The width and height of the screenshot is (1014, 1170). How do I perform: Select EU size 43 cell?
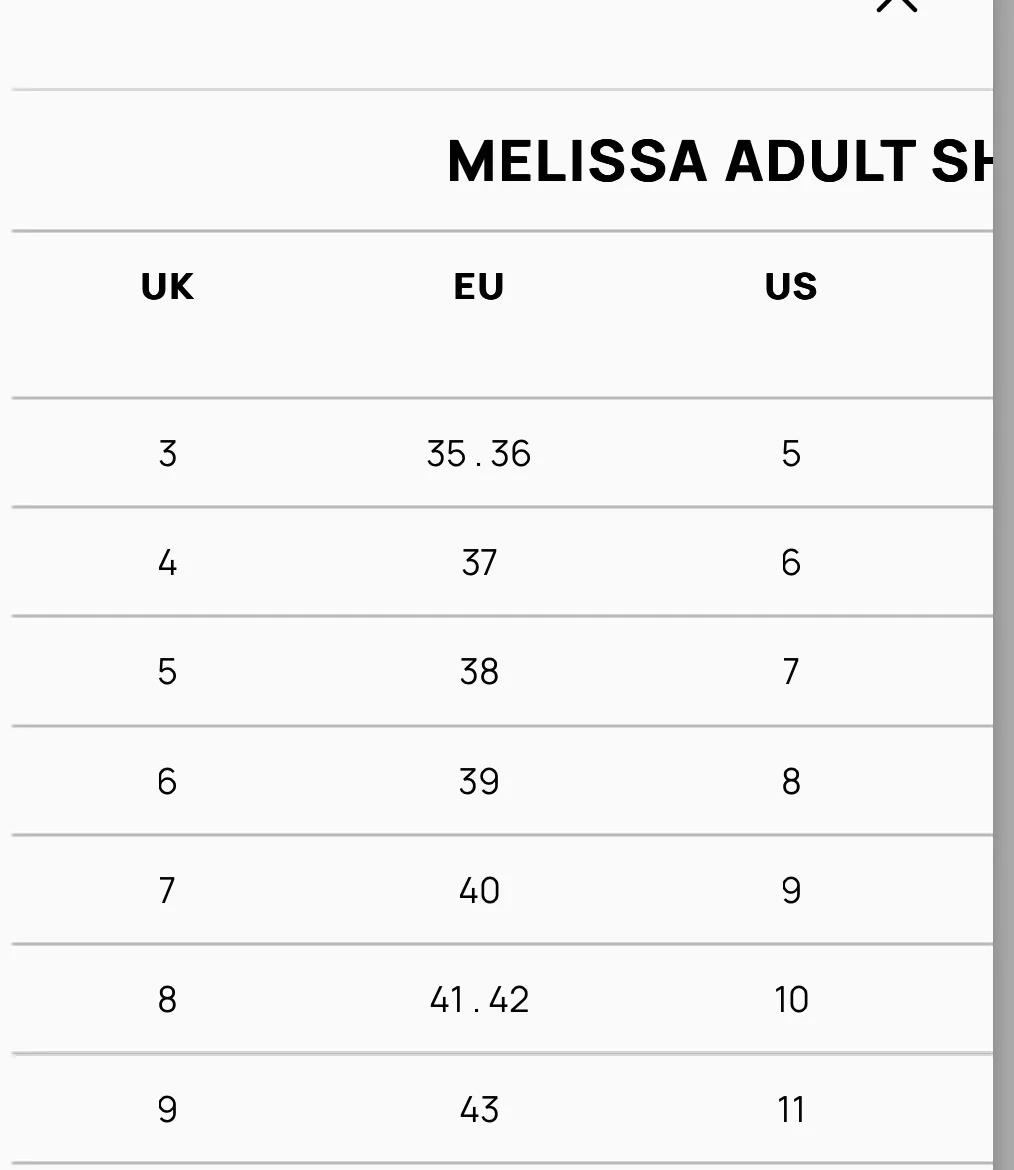click(x=479, y=1109)
